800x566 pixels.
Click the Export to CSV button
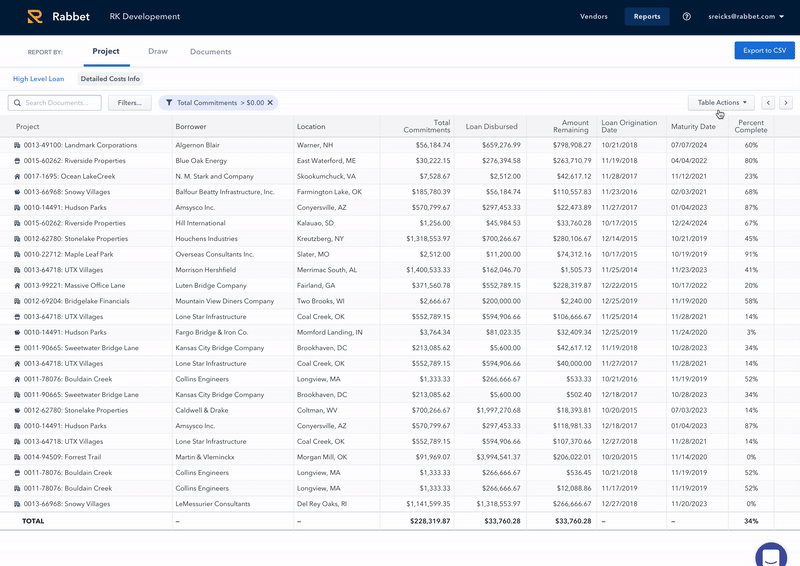(763, 50)
